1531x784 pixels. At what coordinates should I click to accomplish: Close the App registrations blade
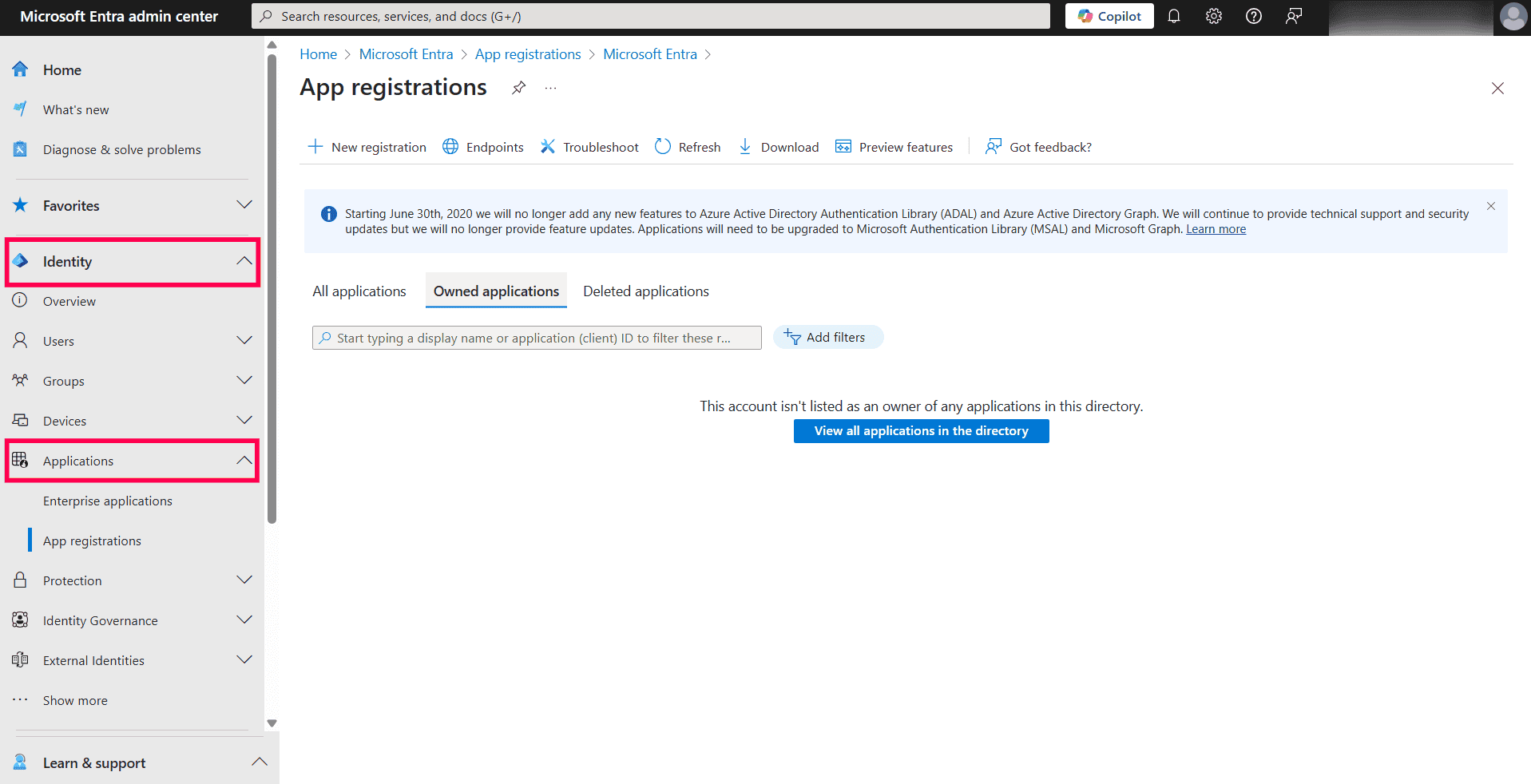coord(1497,89)
